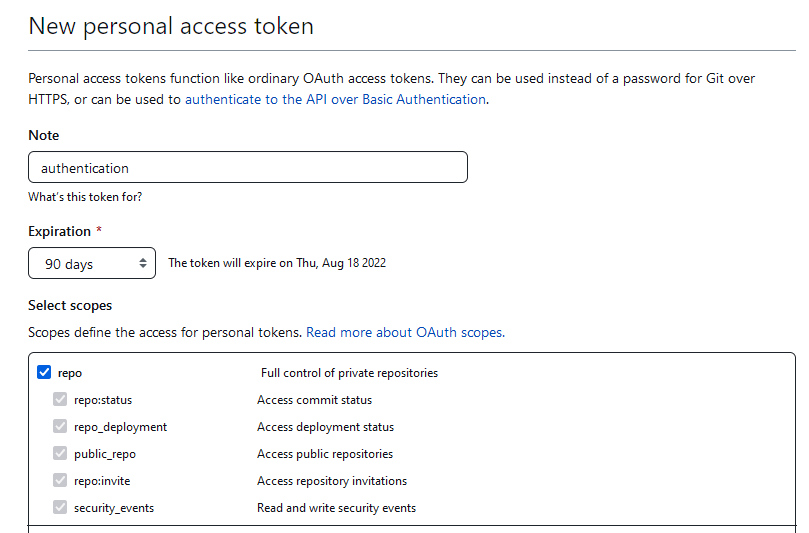Toggle the repo_deployment checkbox
809x533 pixels.
point(60,426)
